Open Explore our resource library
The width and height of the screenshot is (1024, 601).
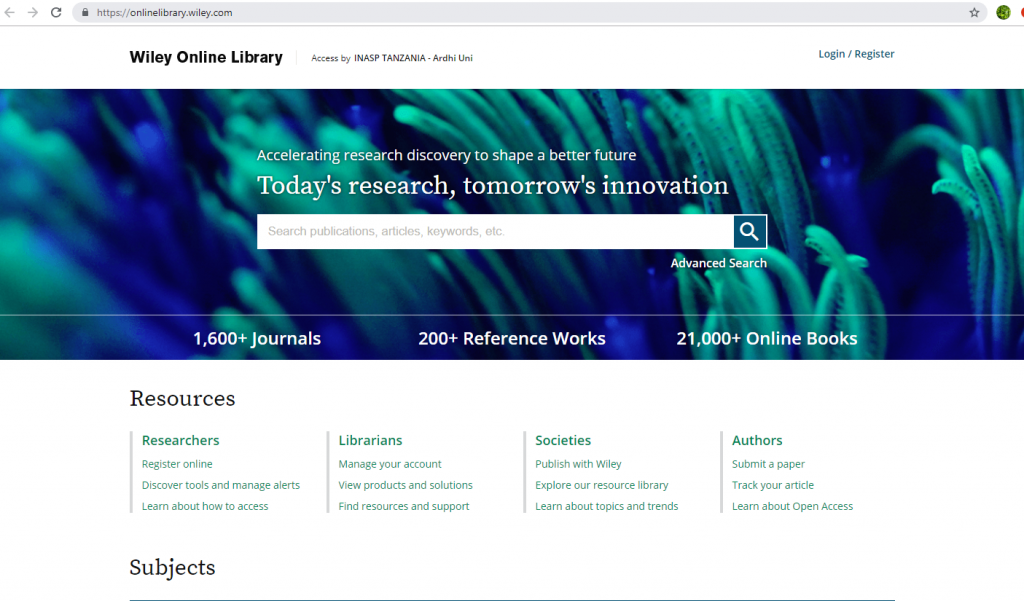601,485
